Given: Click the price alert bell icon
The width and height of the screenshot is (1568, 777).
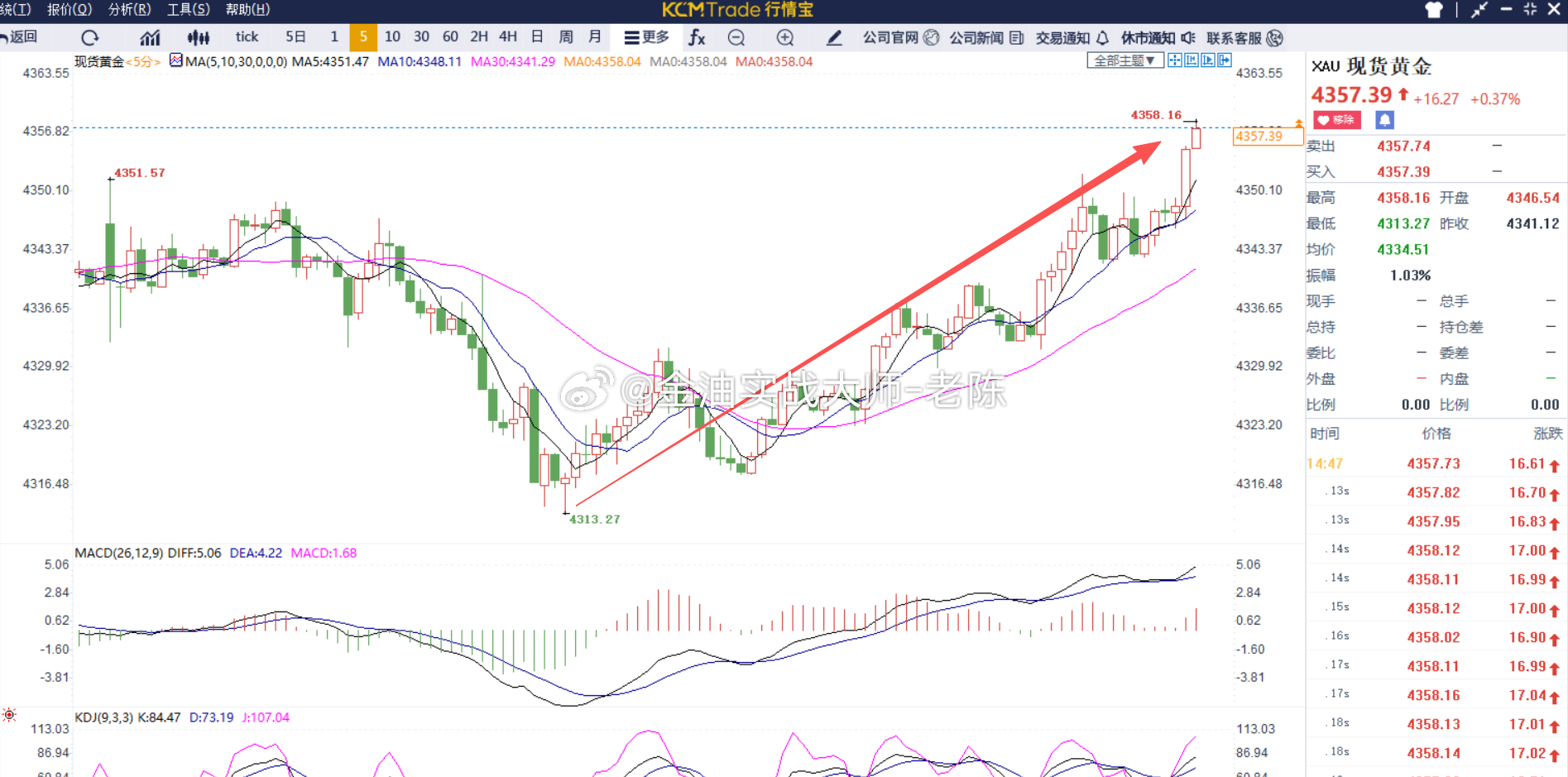Looking at the screenshot, I should pyautogui.click(x=1384, y=120).
